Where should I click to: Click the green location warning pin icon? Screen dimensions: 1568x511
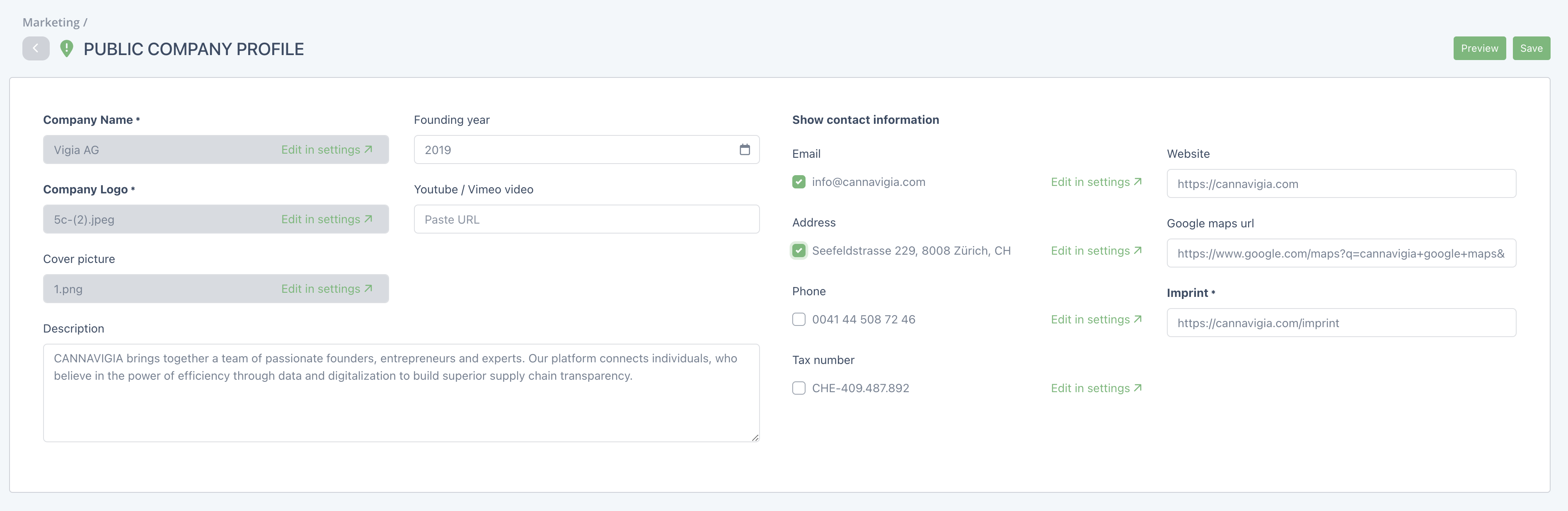pyautogui.click(x=67, y=49)
